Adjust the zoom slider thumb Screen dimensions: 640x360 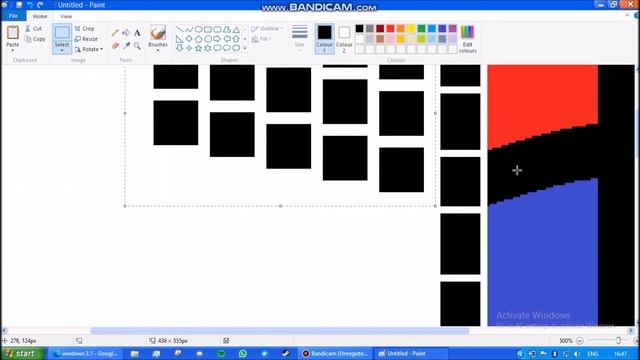point(618,340)
